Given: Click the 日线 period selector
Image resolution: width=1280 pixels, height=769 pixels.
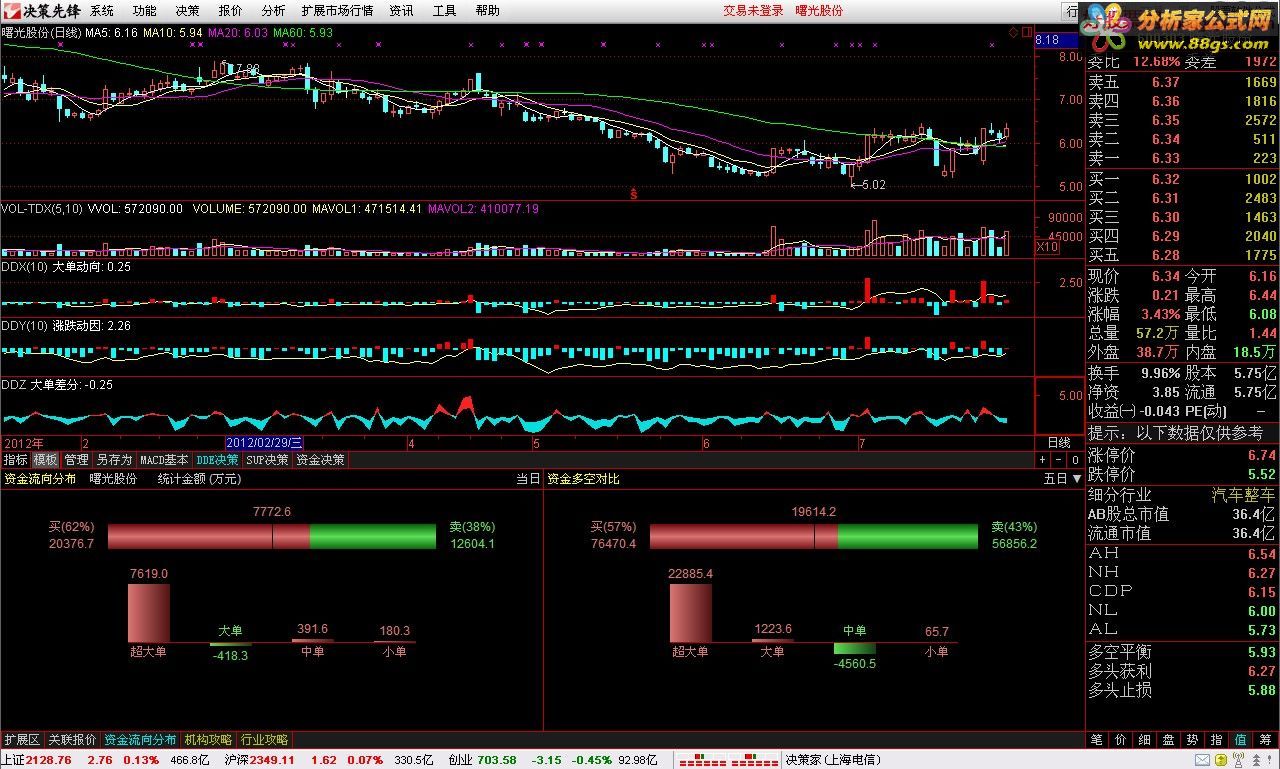Looking at the screenshot, I should coord(1059,442).
